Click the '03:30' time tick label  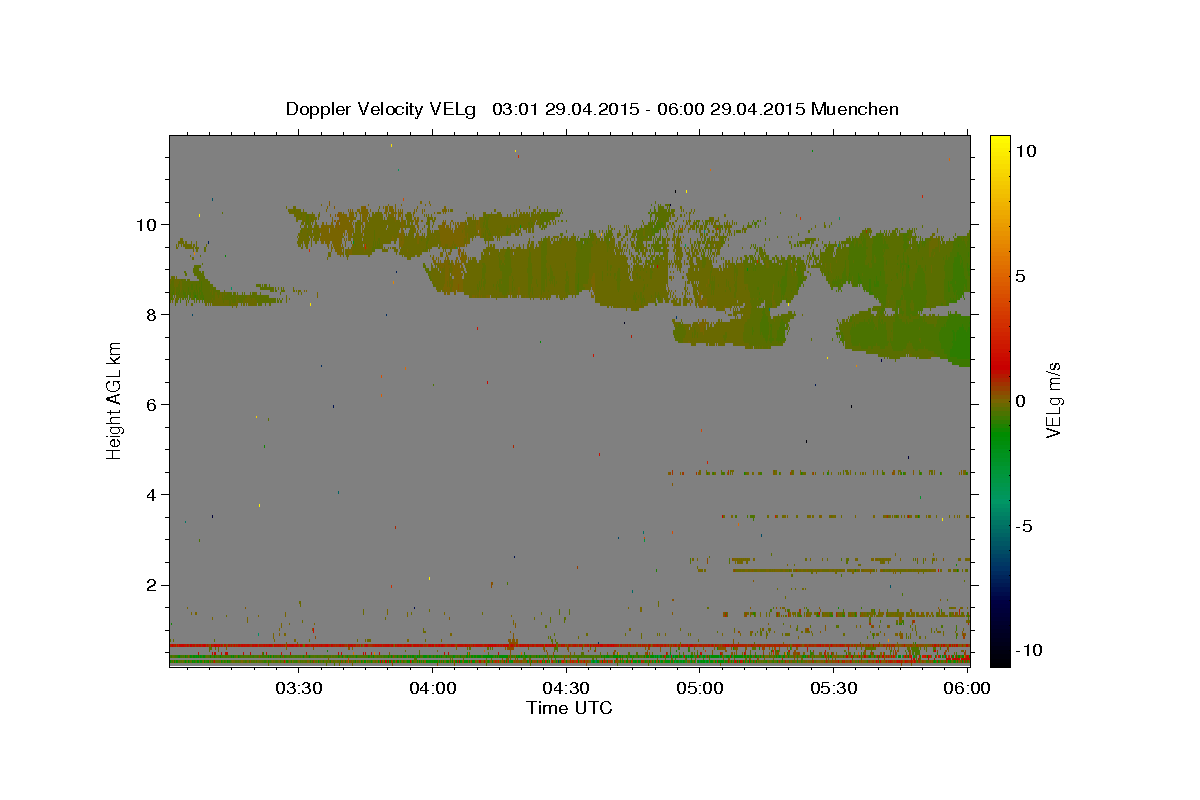(x=298, y=688)
